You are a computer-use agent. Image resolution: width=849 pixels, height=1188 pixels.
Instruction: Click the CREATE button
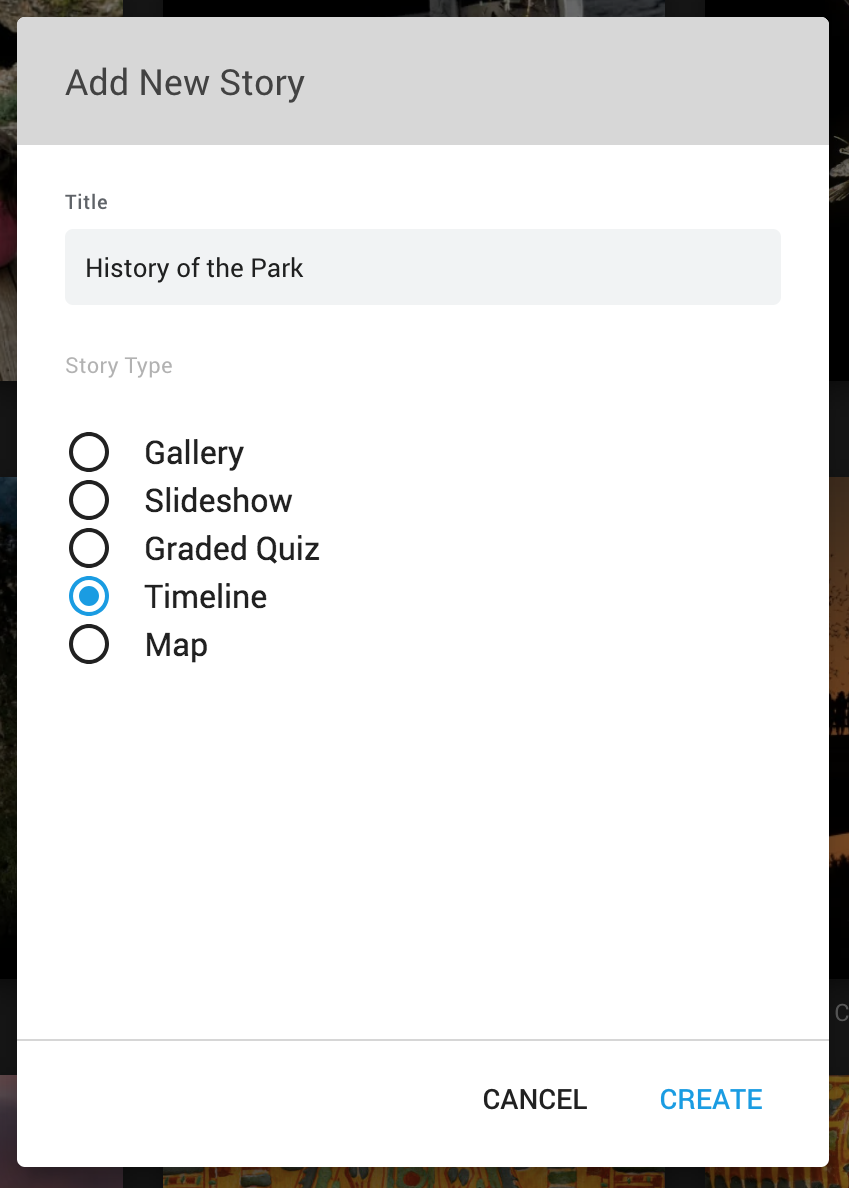(710, 1099)
